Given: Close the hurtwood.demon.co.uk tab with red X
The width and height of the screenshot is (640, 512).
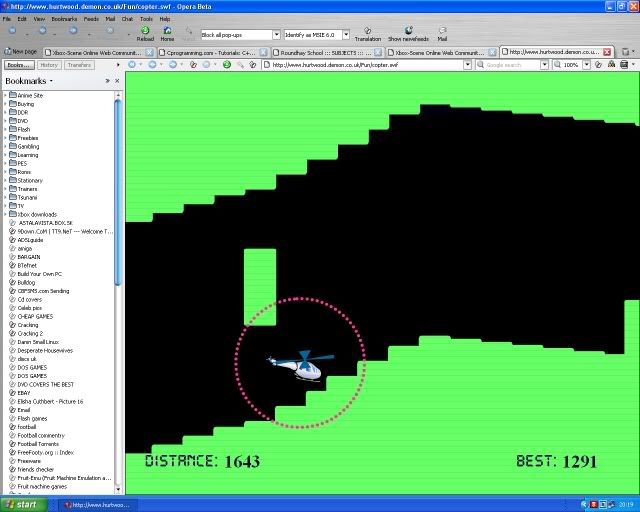Looking at the screenshot, I should tap(607, 52).
